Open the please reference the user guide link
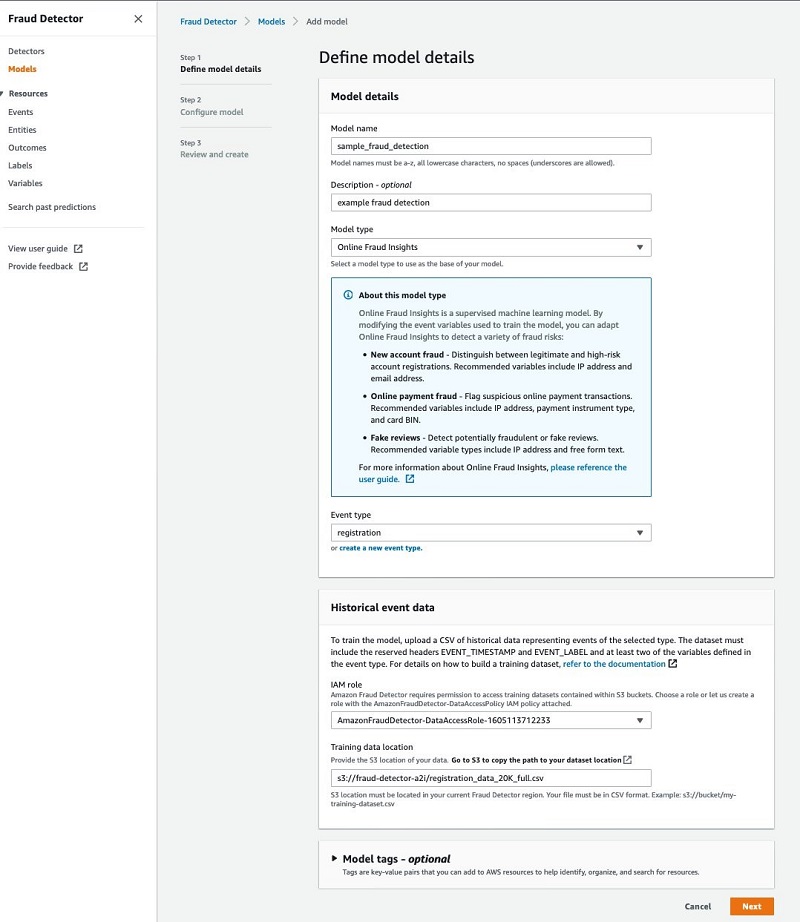800x922 pixels. tap(588, 467)
